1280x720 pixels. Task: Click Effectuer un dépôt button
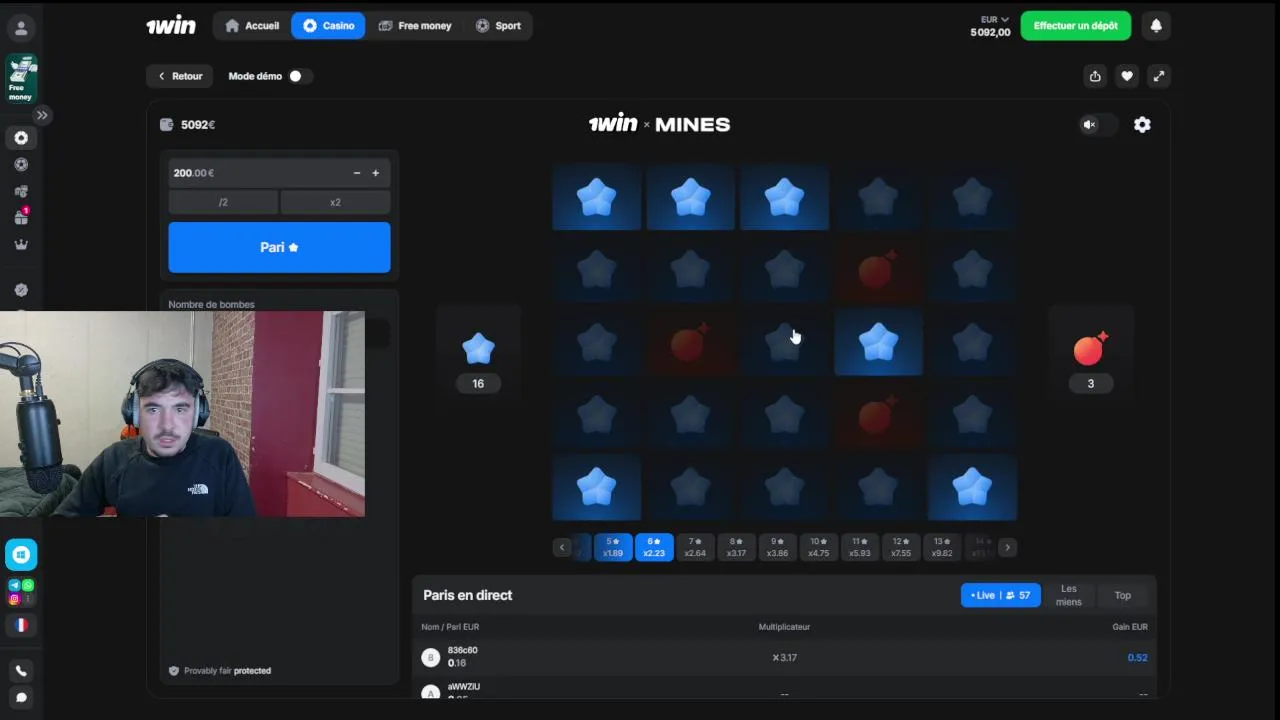1076,26
